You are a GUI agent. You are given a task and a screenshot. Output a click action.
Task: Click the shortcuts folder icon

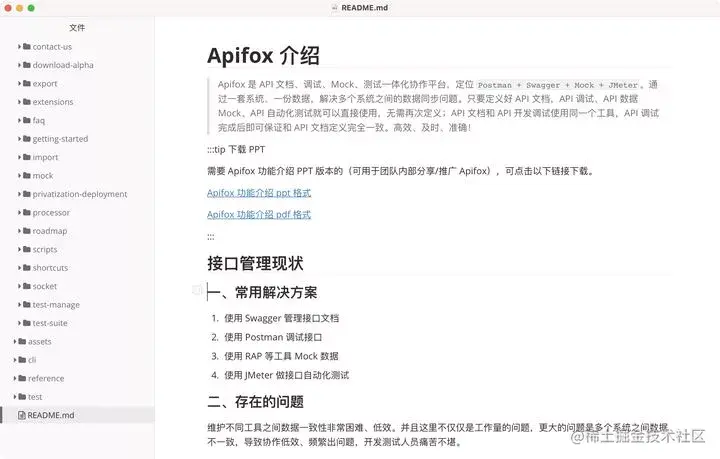[27, 268]
